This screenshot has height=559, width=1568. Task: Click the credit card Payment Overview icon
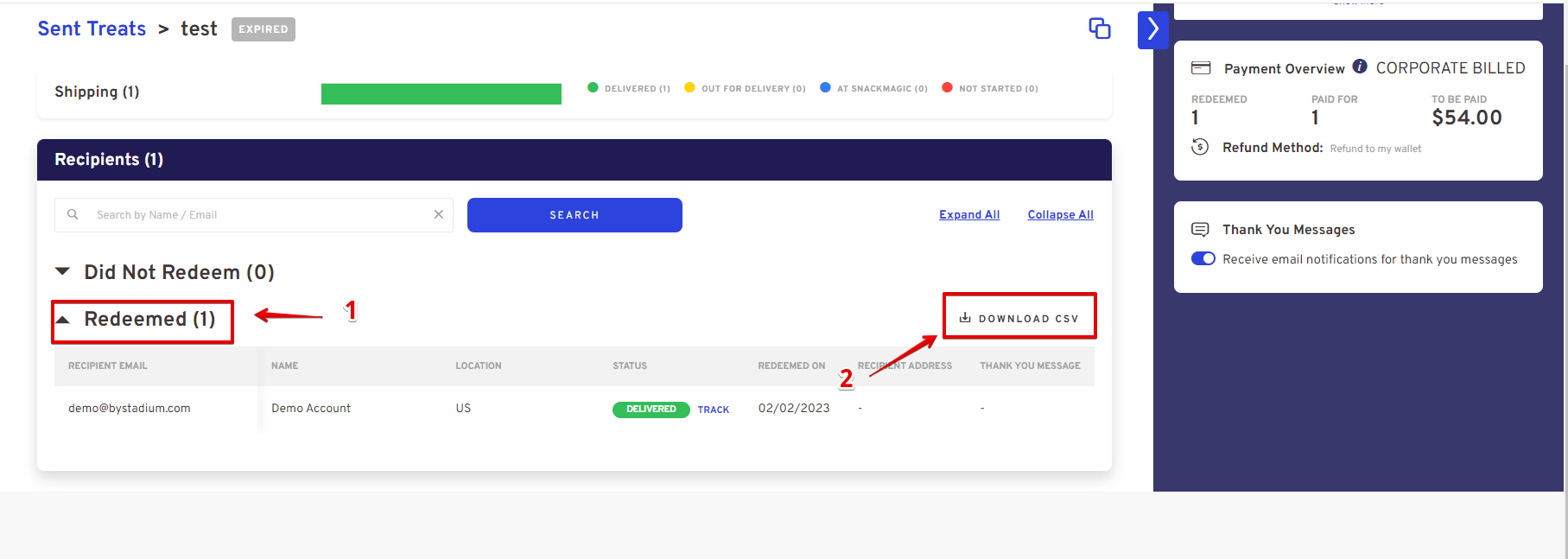(x=1201, y=68)
